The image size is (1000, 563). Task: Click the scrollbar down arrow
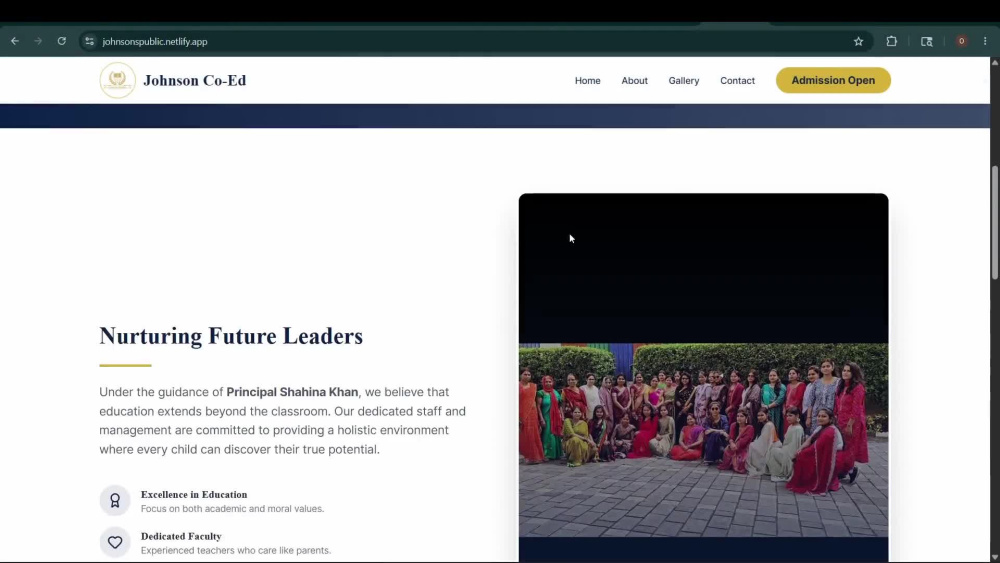994,557
